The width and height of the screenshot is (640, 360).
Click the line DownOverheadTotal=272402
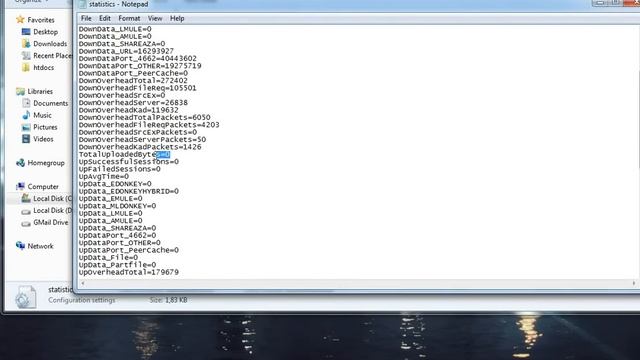pyautogui.click(x=133, y=80)
